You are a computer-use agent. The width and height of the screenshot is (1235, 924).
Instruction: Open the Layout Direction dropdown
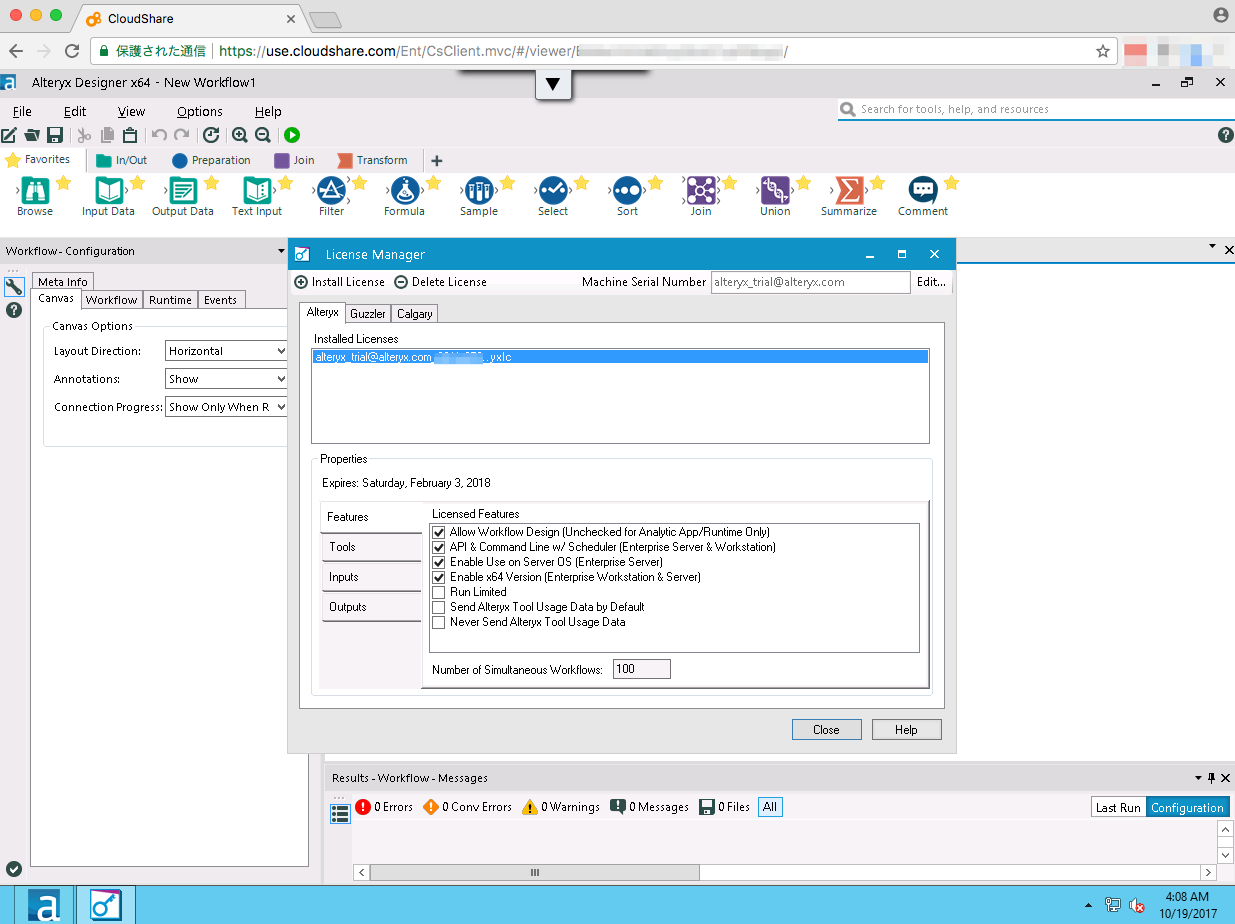[227, 351]
